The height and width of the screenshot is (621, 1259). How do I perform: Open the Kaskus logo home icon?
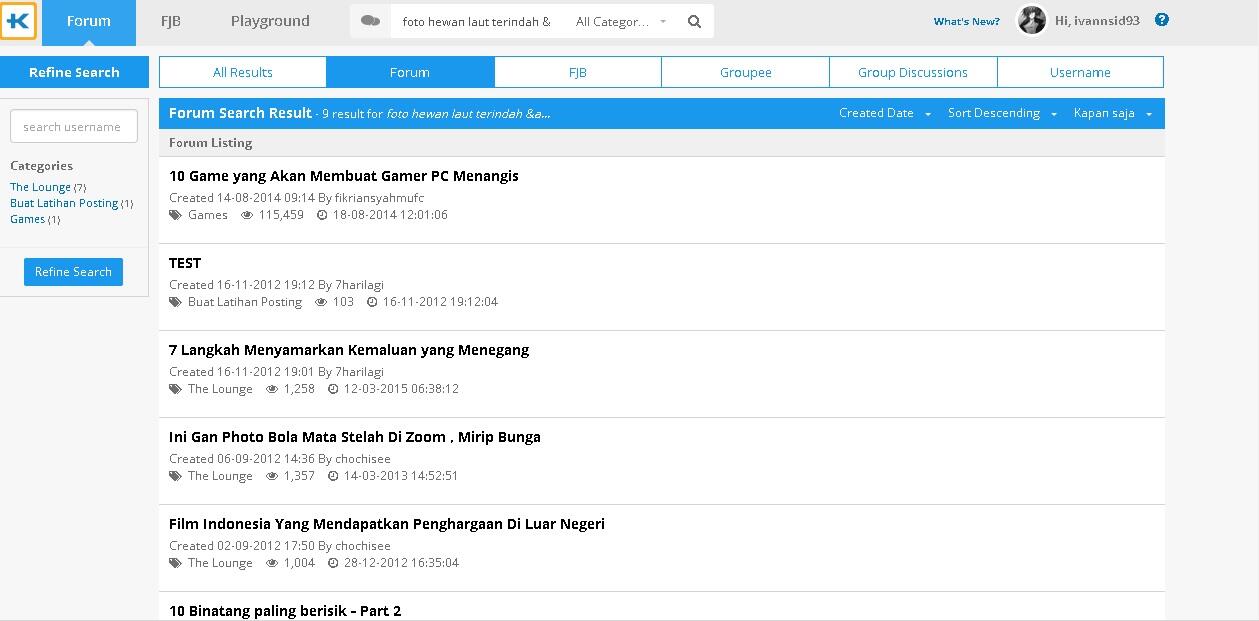point(19,20)
